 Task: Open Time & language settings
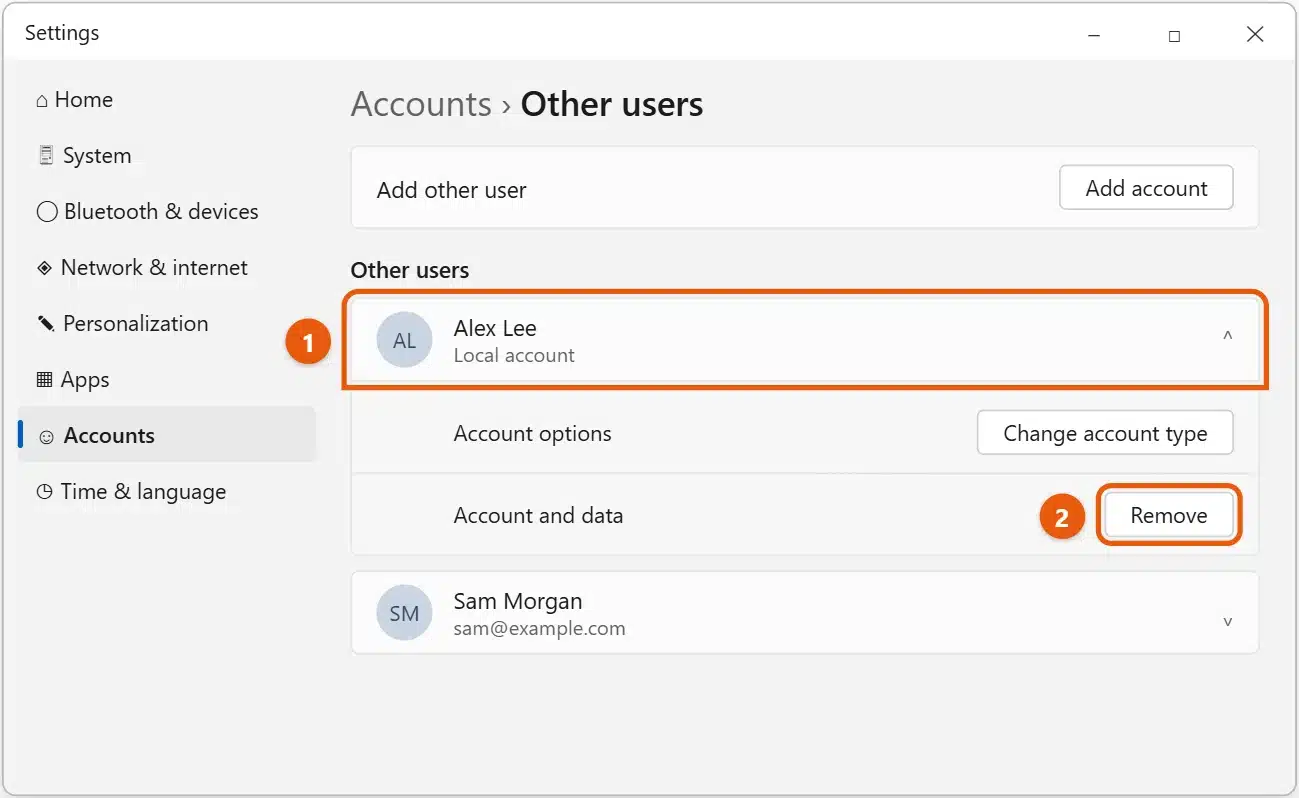point(166,492)
